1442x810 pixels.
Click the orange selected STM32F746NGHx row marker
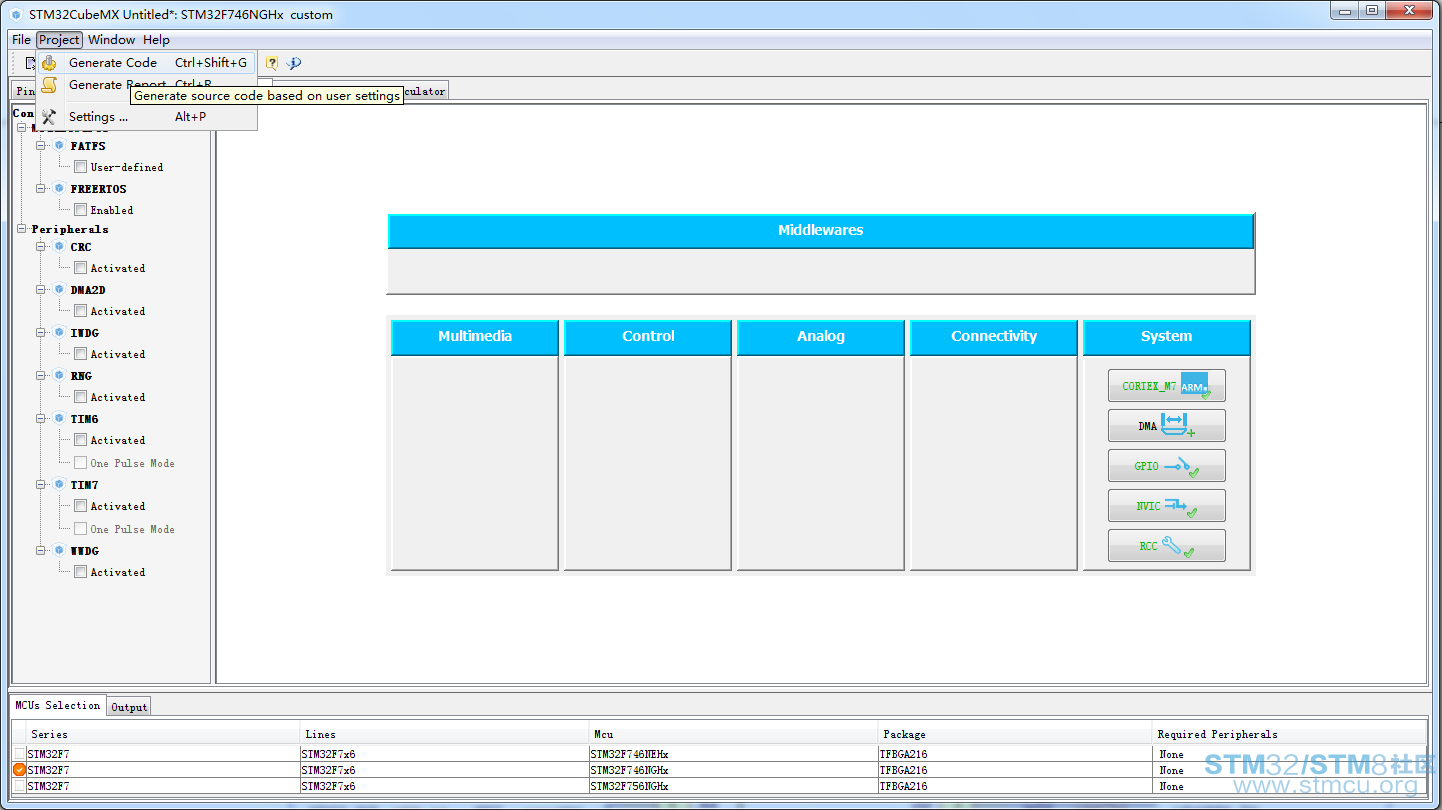coord(20,770)
